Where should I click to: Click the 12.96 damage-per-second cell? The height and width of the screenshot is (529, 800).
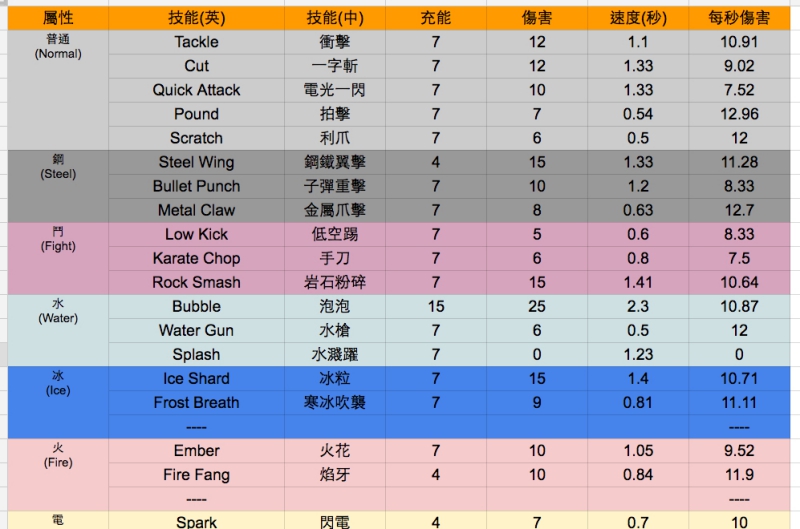(x=739, y=114)
